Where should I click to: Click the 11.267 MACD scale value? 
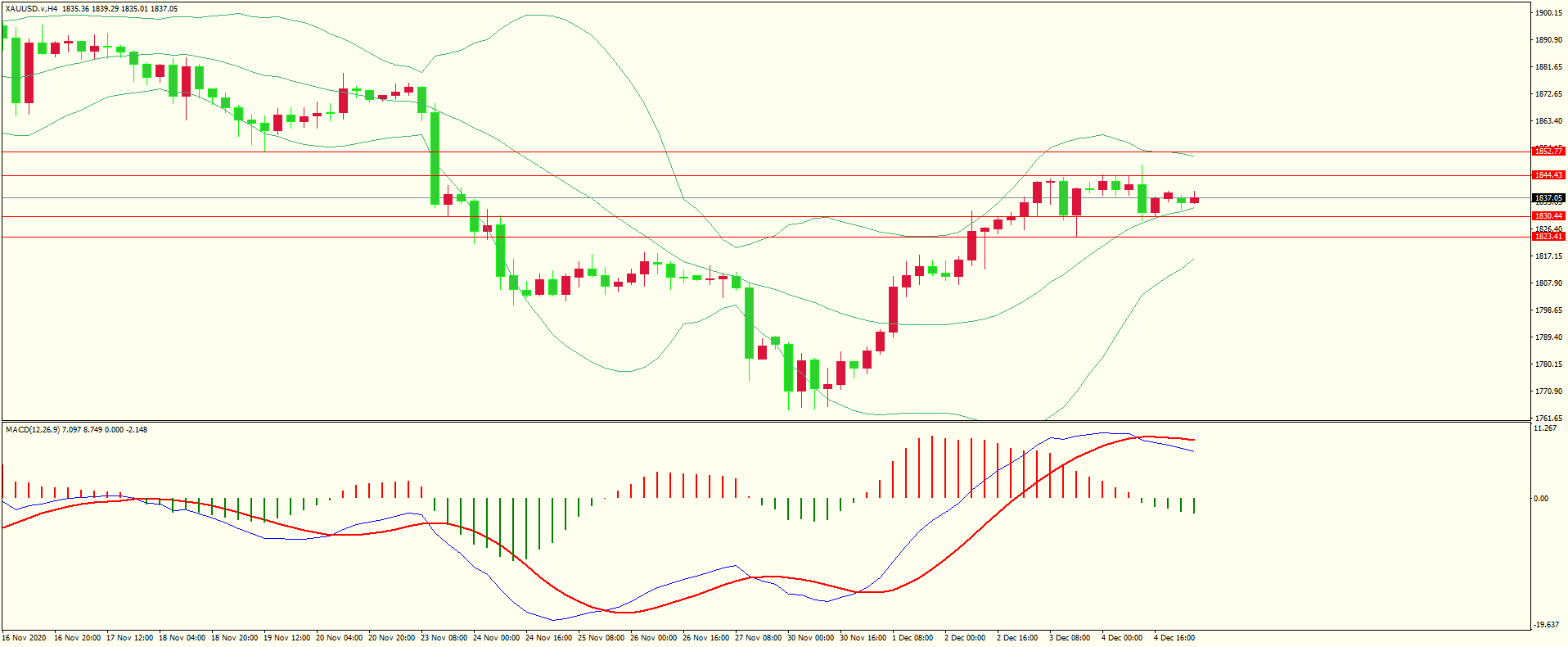point(1545,428)
